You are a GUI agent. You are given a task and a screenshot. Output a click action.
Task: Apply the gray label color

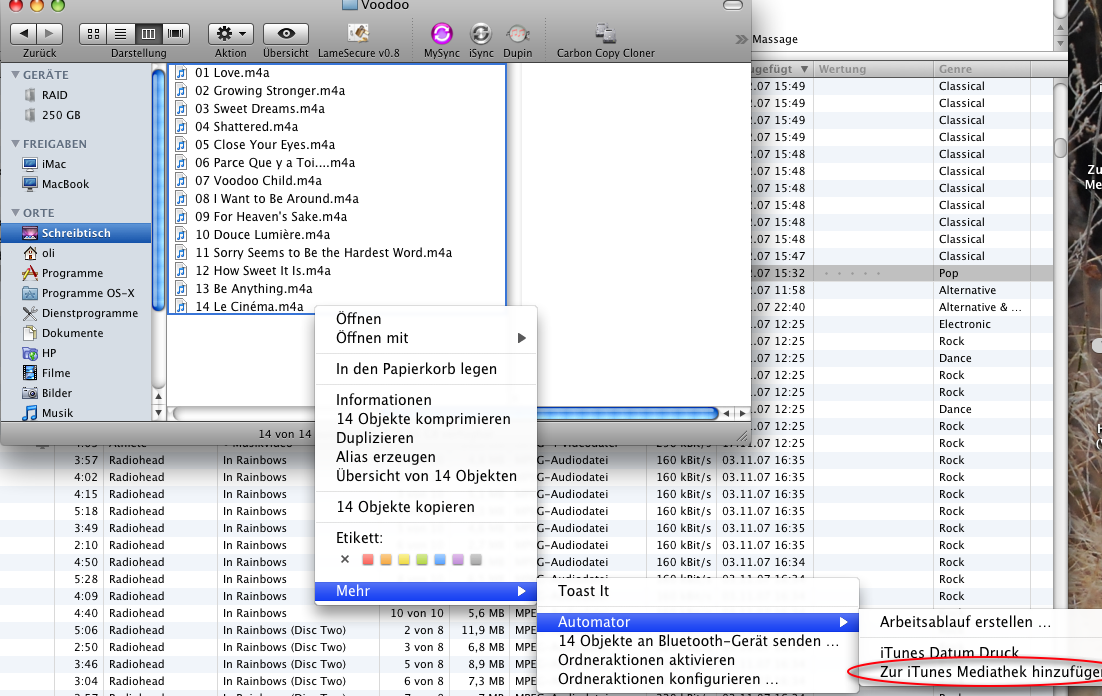tap(476, 560)
